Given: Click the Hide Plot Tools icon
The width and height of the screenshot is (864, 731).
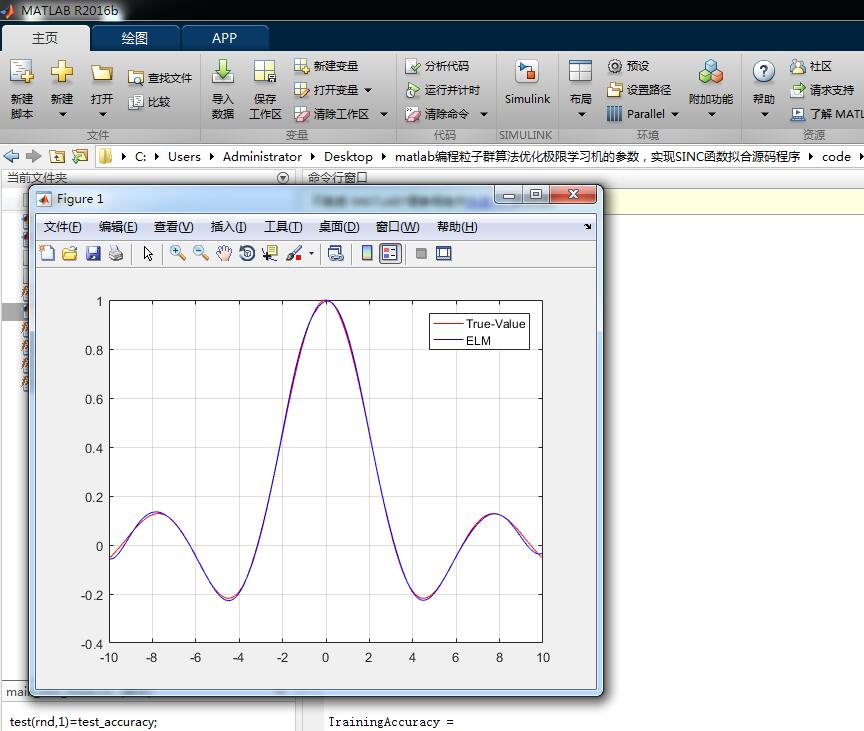Looking at the screenshot, I should click(421, 253).
